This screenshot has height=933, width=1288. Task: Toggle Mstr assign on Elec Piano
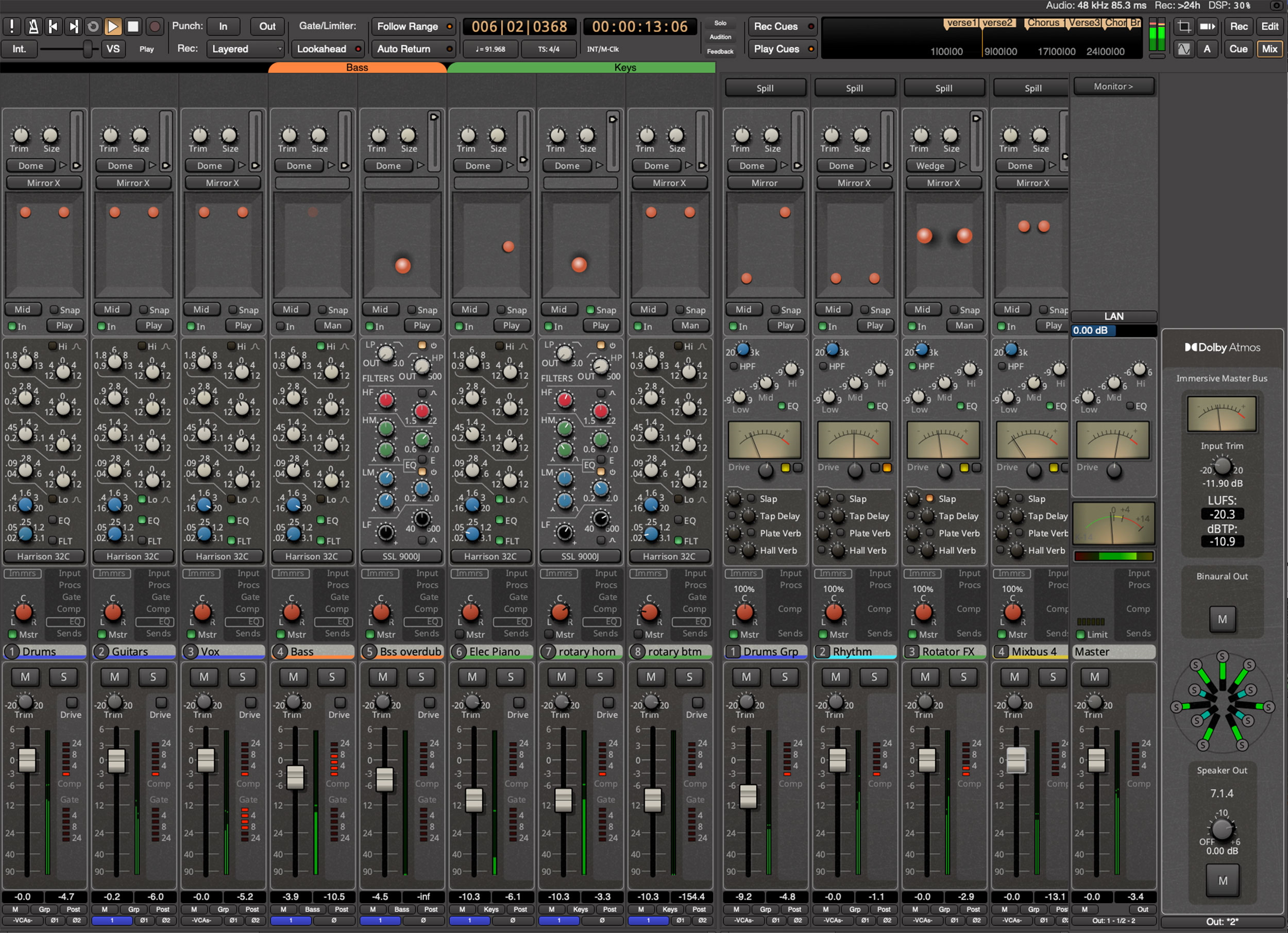tap(460, 634)
